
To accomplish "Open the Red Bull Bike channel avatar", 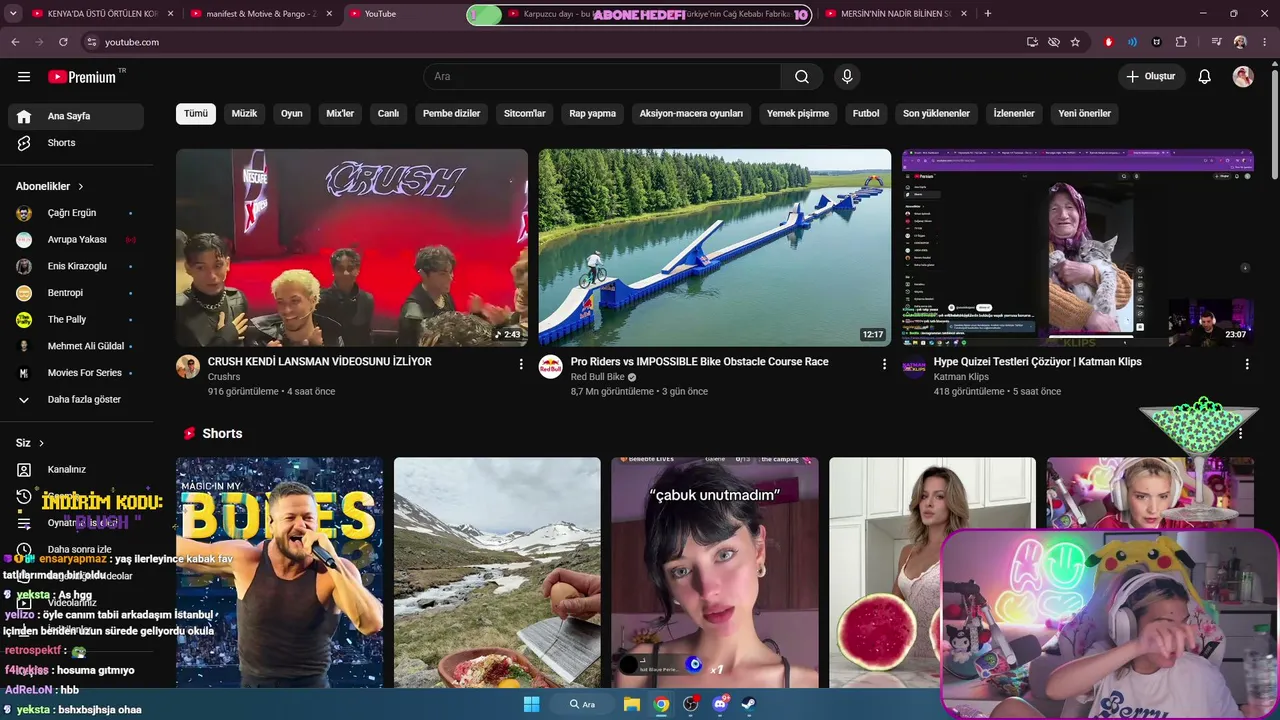I will pyautogui.click(x=551, y=366).
